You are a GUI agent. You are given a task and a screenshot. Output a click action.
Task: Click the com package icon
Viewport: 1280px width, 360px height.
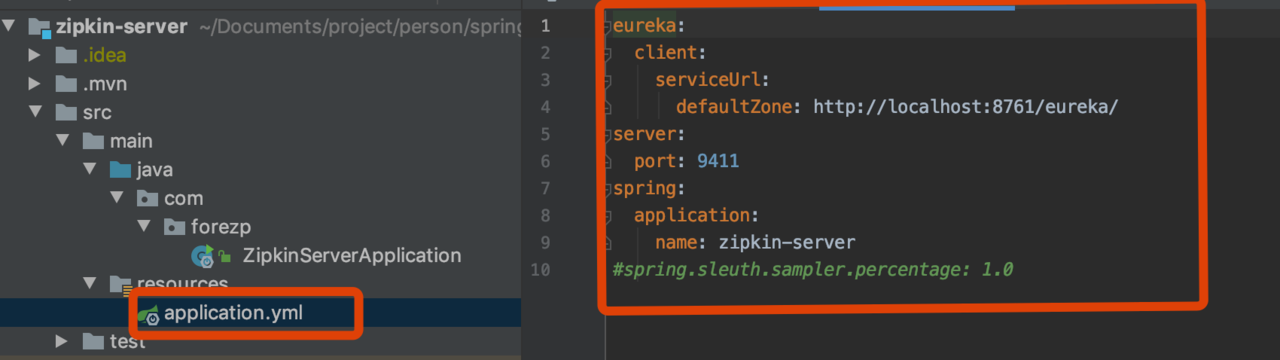tap(147, 199)
